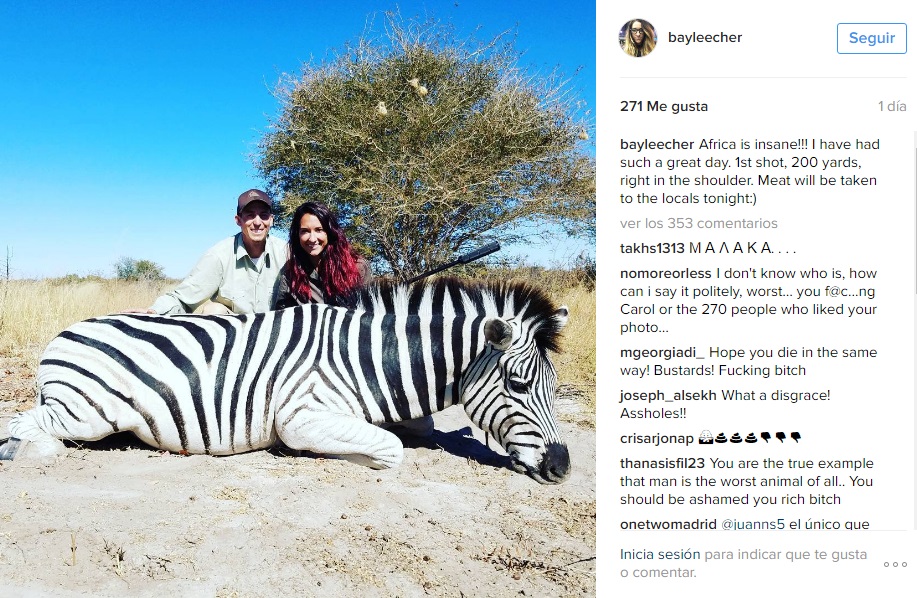Image resolution: width=917 pixels, height=598 pixels.
Task: Open the three-dots more options menu
Action: [895, 564]
